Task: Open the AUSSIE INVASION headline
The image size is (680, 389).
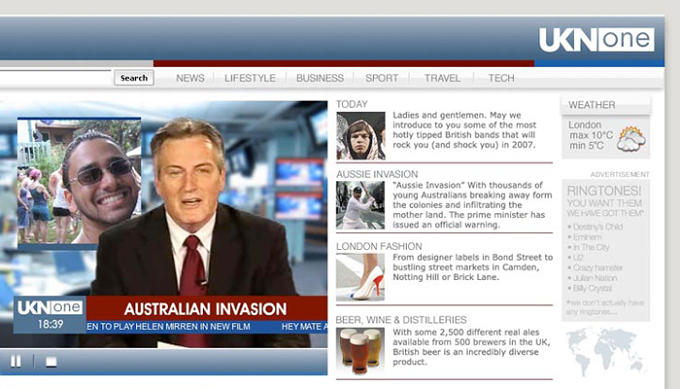Action: click(x=377, y=174)
